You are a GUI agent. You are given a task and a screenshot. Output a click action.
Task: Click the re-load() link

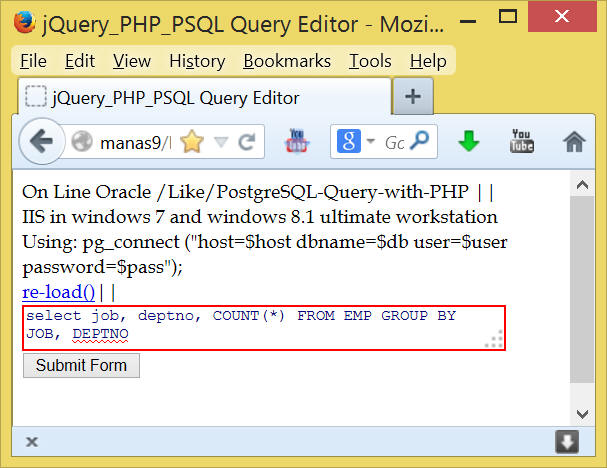point(58,292)
